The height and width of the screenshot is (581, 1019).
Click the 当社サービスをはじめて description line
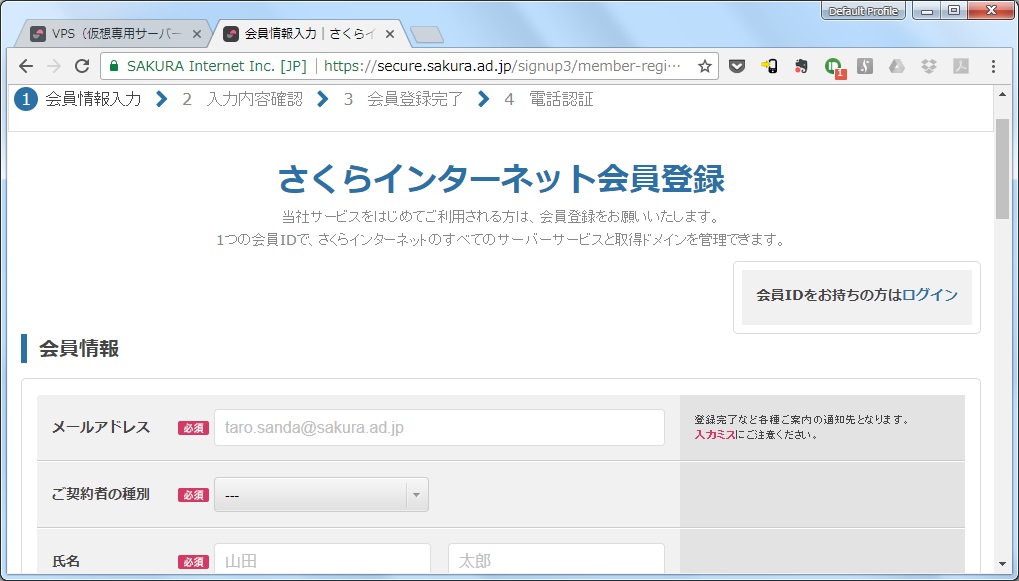point(500,216)
